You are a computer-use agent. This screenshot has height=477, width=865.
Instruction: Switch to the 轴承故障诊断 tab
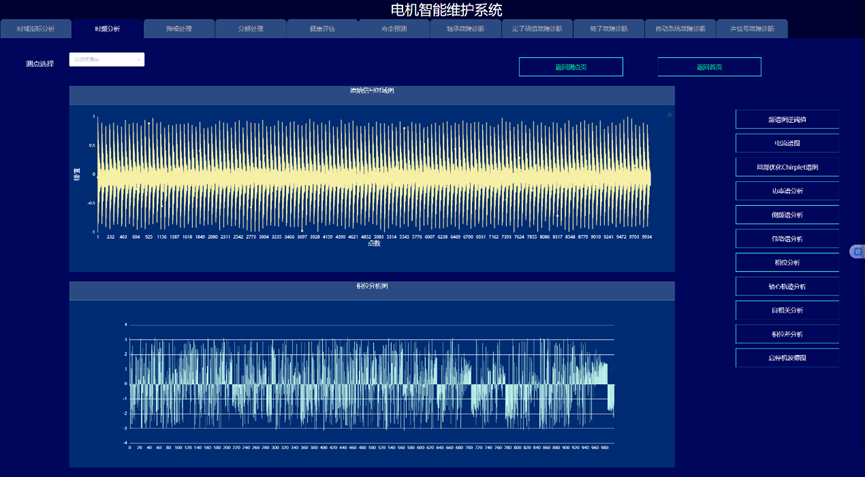point(465,29)
